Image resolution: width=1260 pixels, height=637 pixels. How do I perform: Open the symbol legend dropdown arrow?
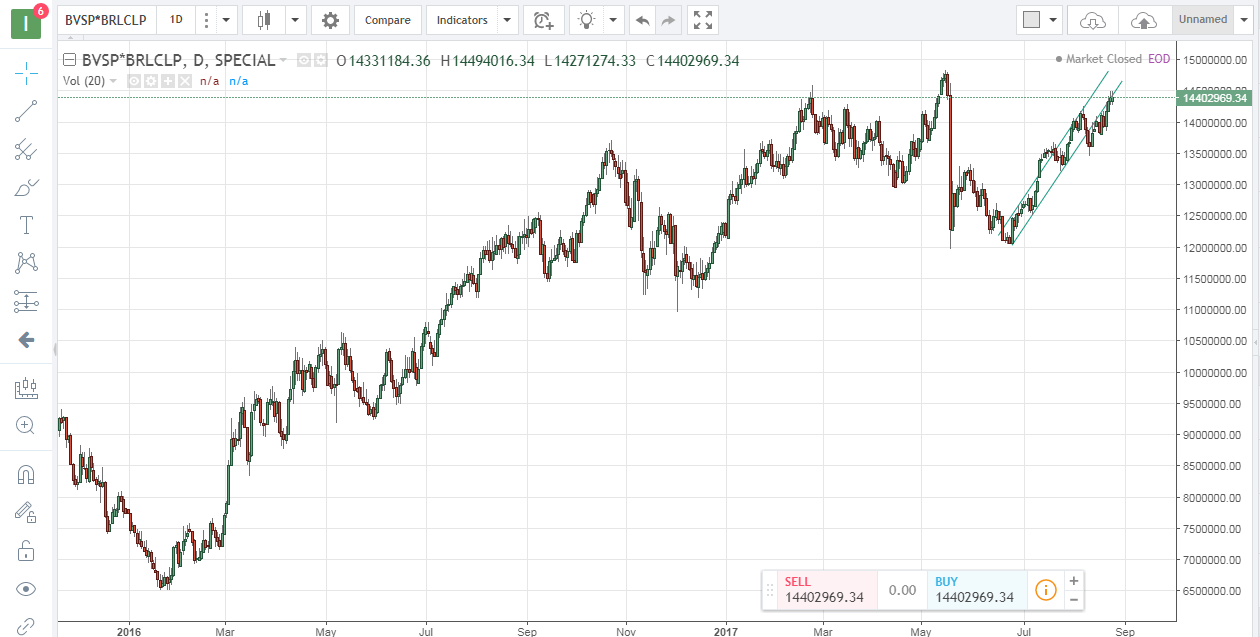(x=284, y=61)
